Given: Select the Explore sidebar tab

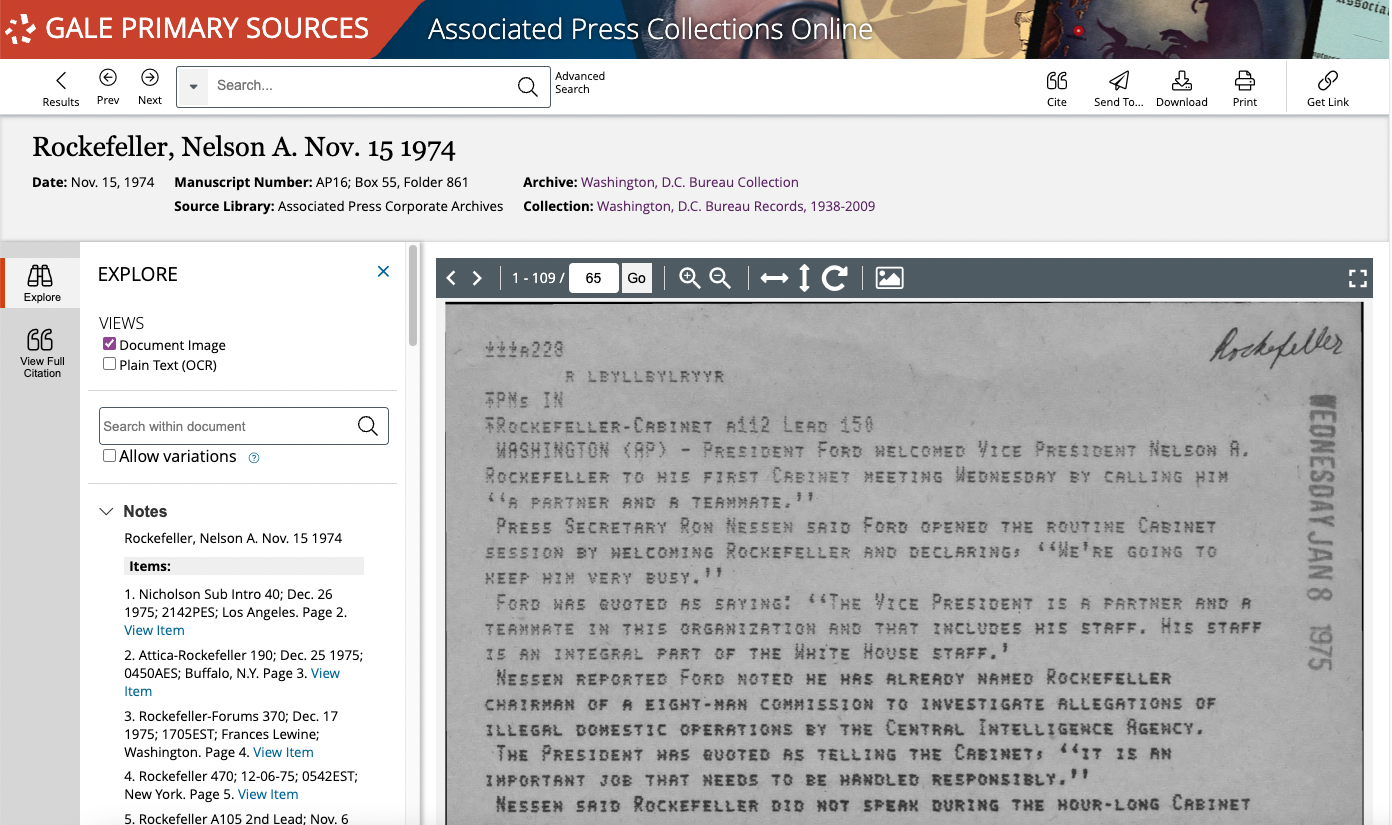Looking at the screenshot, I should pyautogui.click(x=41, y=283).
